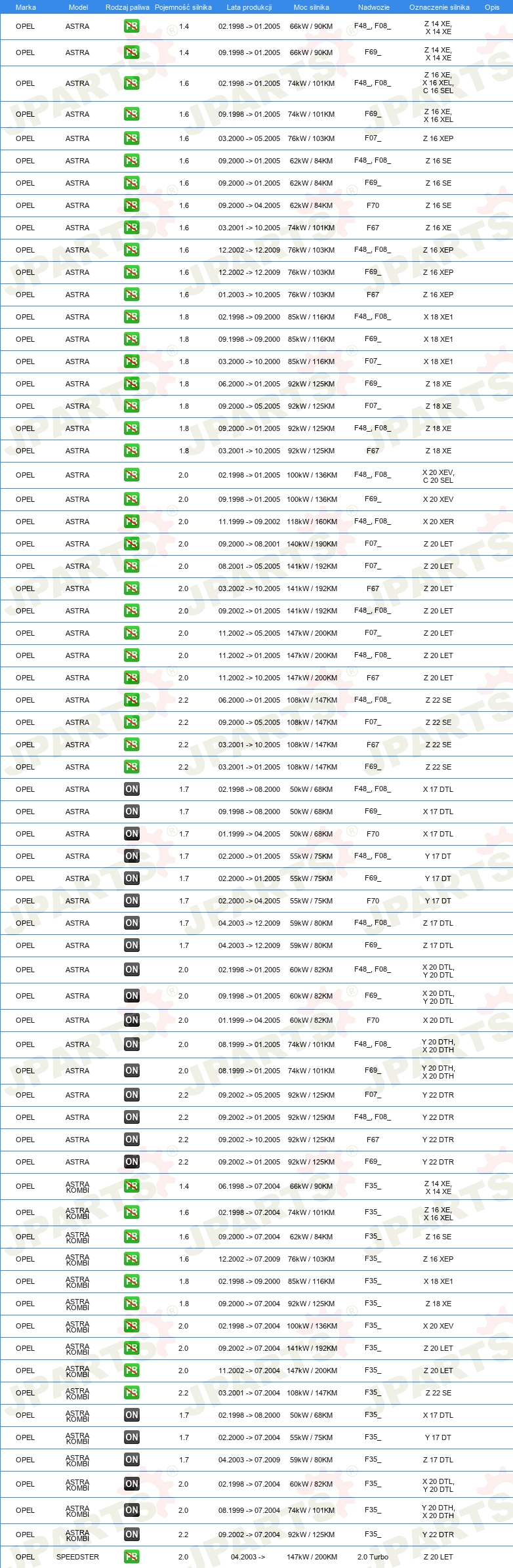The image size is (513, 1568).
Task: Click ON icon in Astra F67 Y 22 DTR row
Action: point(131,1140)
